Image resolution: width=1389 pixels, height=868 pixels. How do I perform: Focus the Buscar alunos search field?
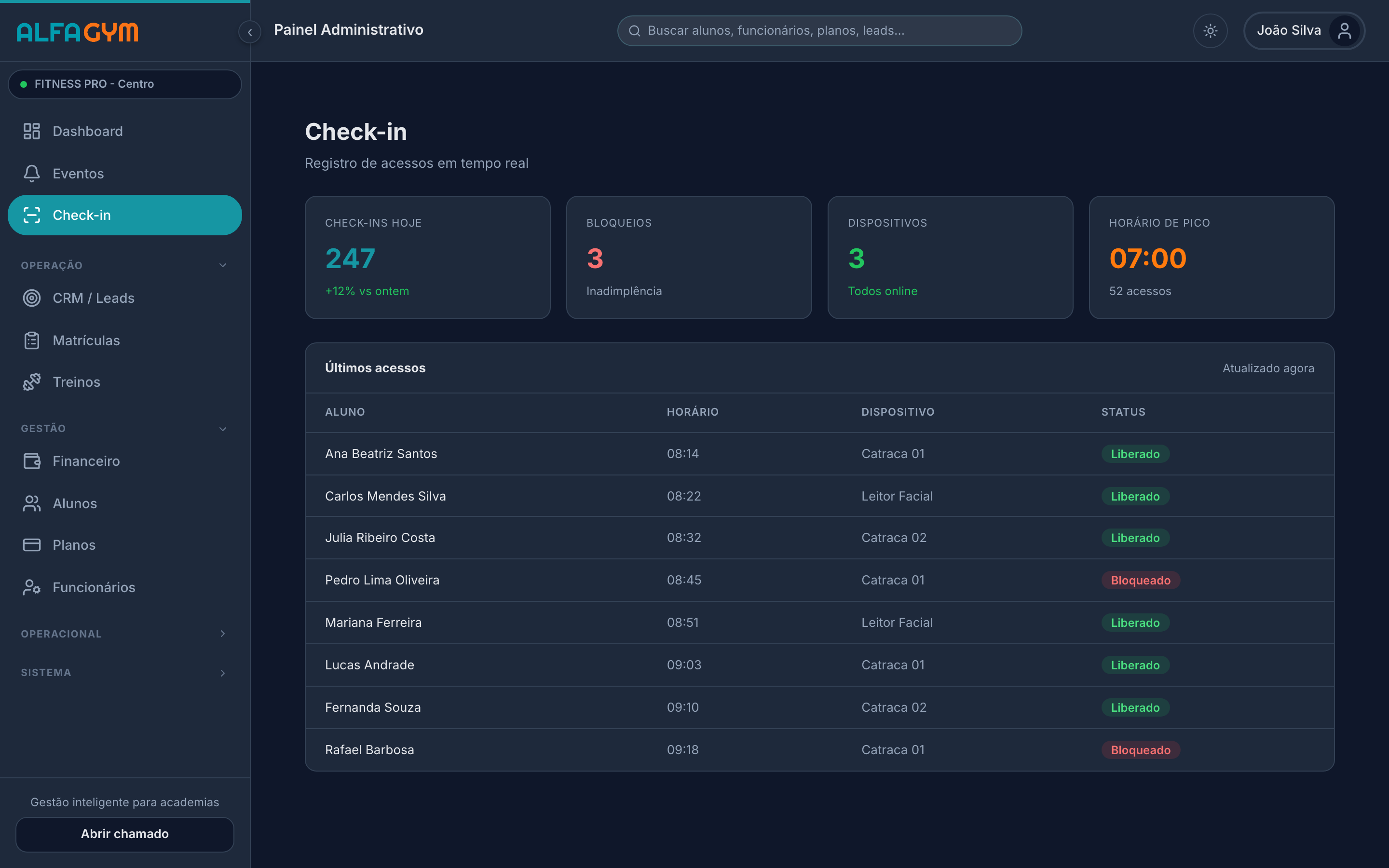(x=819, y=30)
